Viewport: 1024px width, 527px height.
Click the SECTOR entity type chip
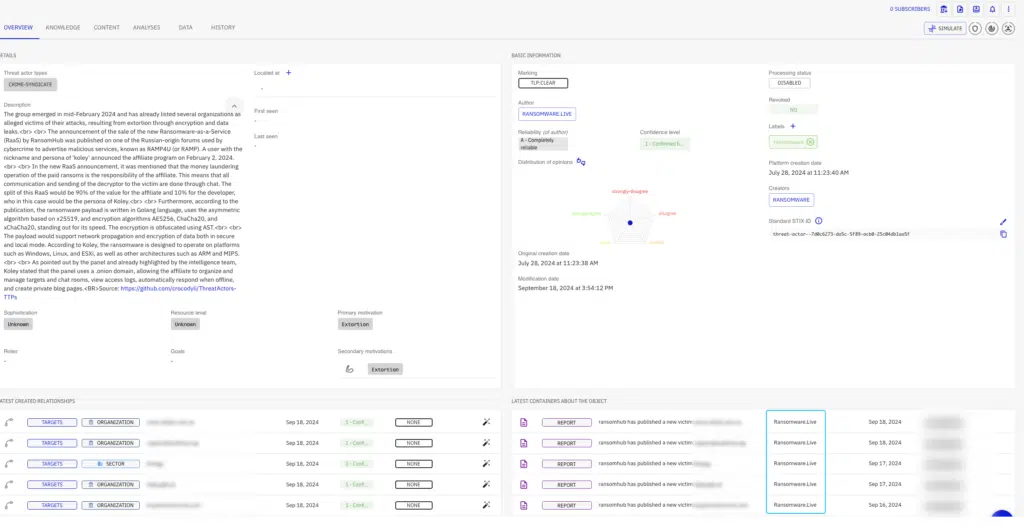click(110, 464)
